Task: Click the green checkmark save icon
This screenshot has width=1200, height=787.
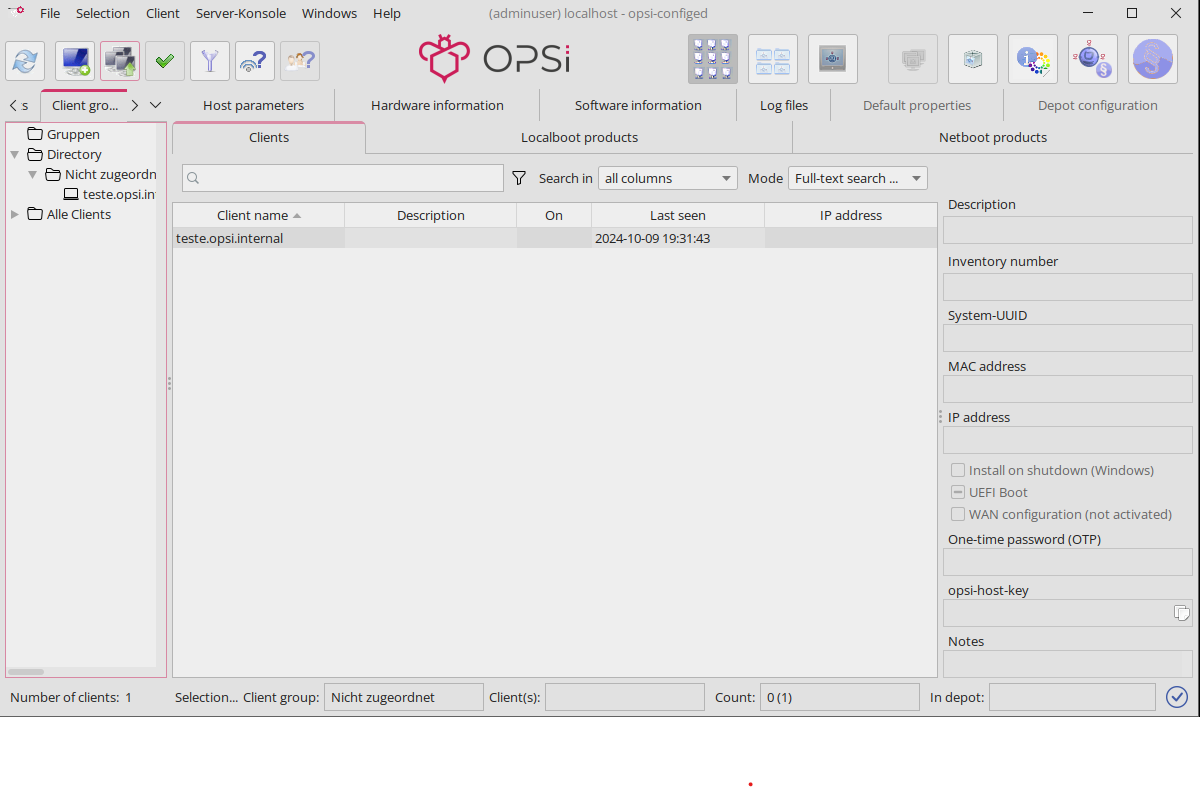Action: 165,61
